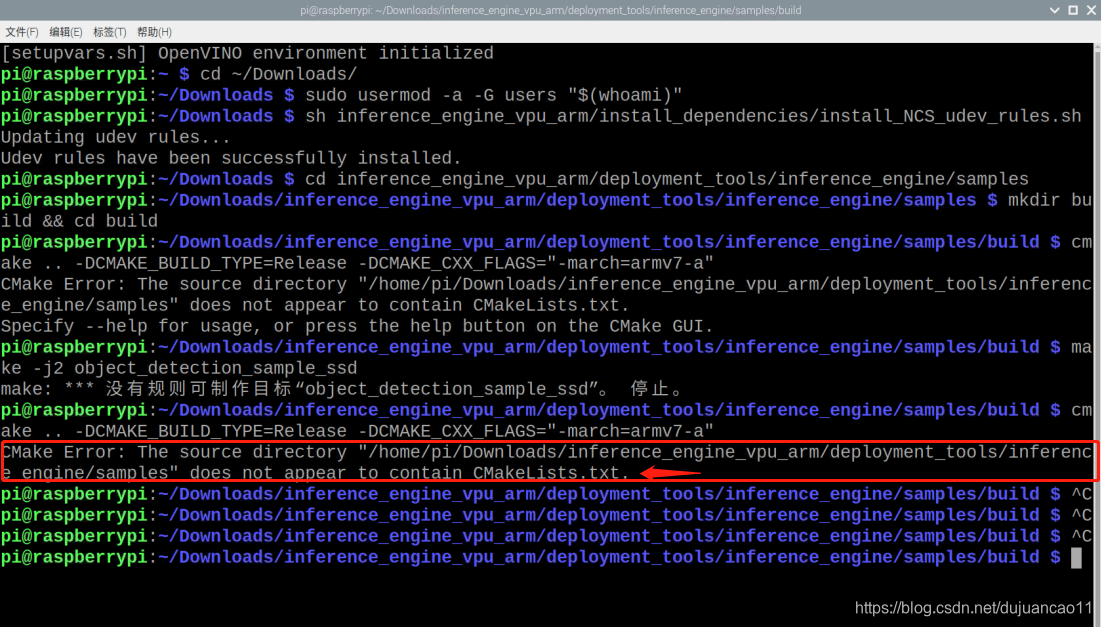Click the scrollbar on the right edge
The width and height of the screenshot is (1101, 627).
[x=1096, y=300]
